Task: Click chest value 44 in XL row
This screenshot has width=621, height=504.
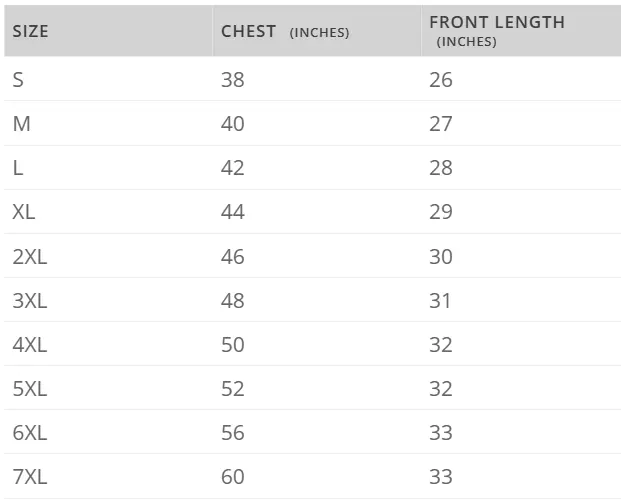Action: 233,212
